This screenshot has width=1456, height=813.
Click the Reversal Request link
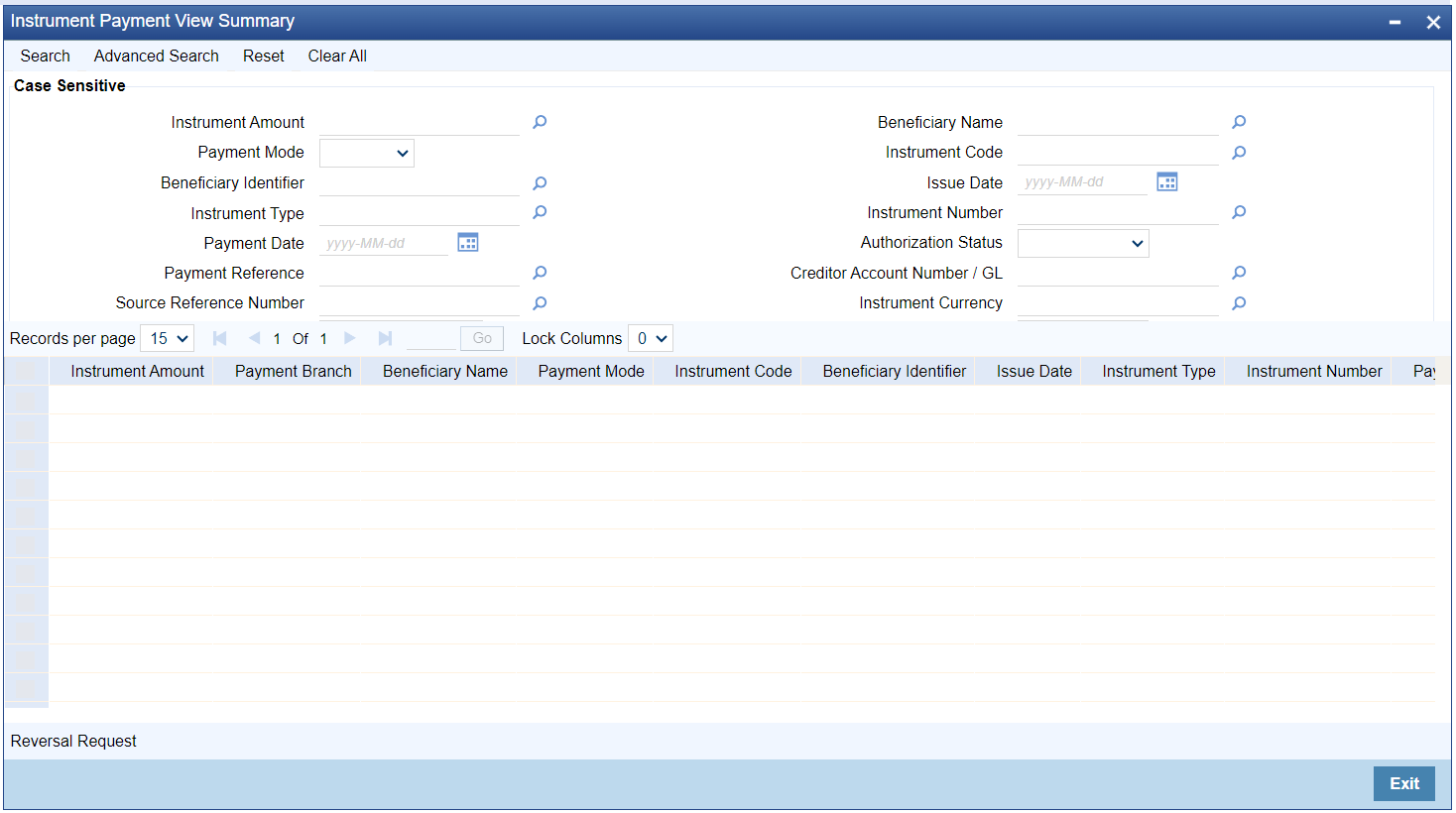pyautogui.click(x=73, y=741)
